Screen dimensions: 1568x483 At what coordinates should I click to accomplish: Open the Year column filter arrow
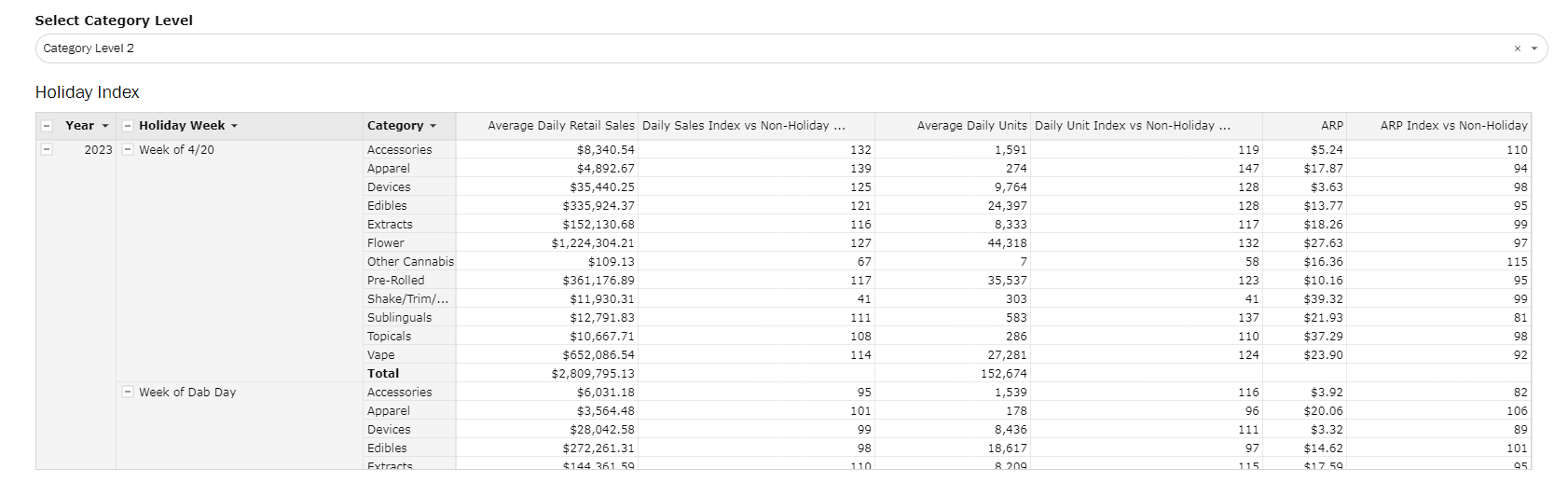click(105, 126)
